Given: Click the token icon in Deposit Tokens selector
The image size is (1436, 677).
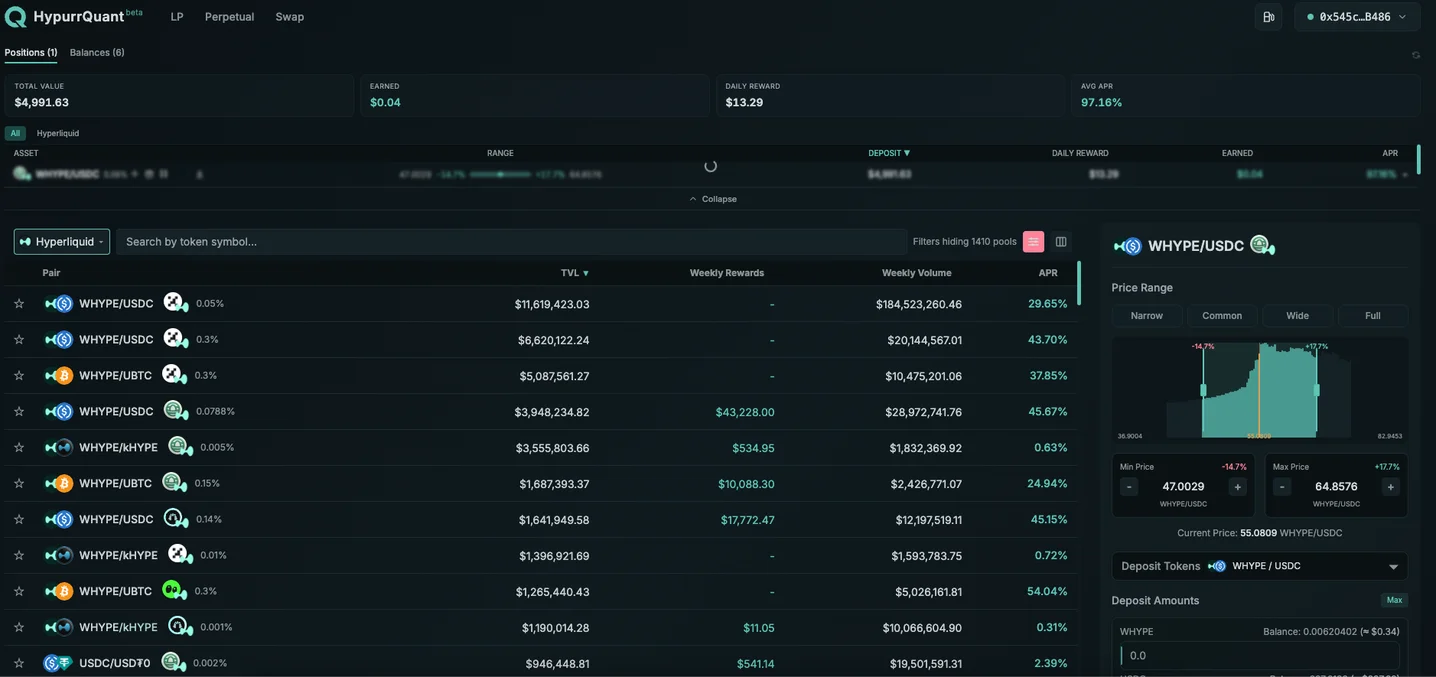Looking at the screenshot, I should coord(1217,566).
